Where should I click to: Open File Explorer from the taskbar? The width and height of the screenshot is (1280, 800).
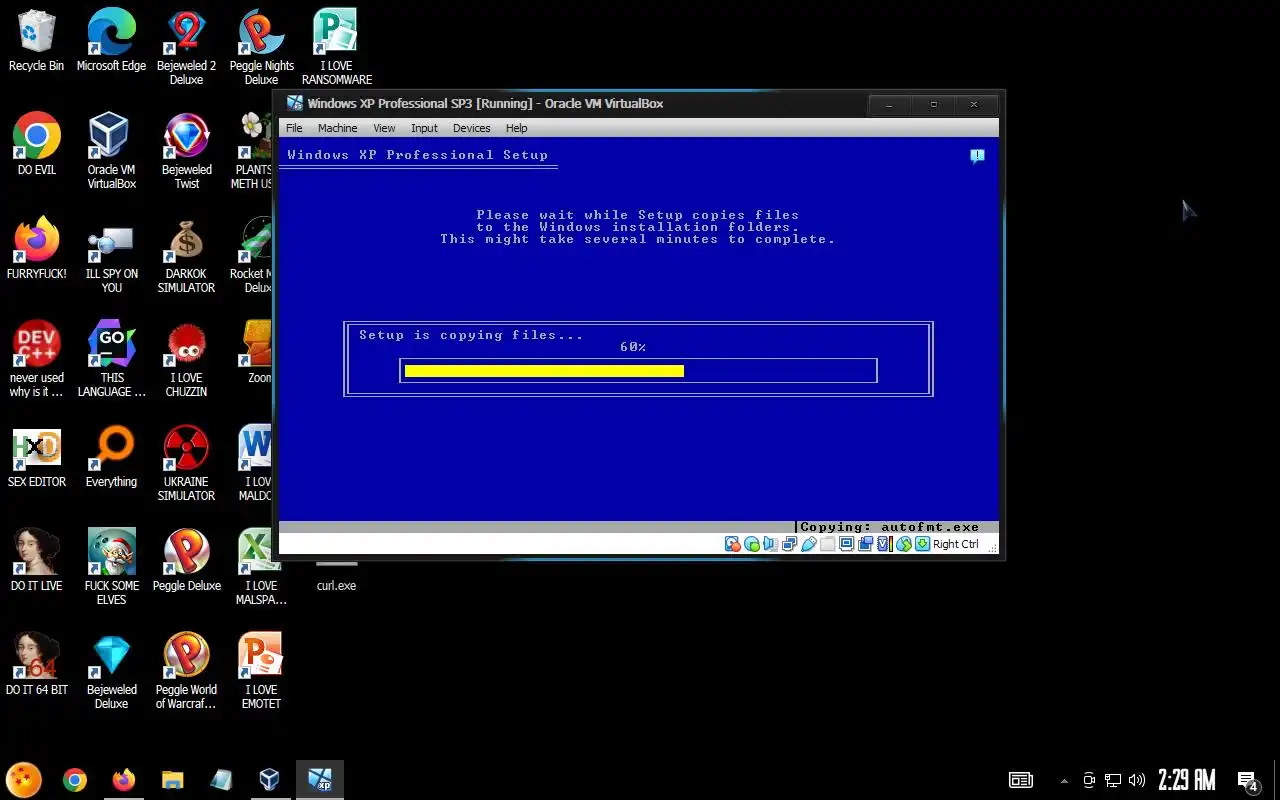point(172,780)
